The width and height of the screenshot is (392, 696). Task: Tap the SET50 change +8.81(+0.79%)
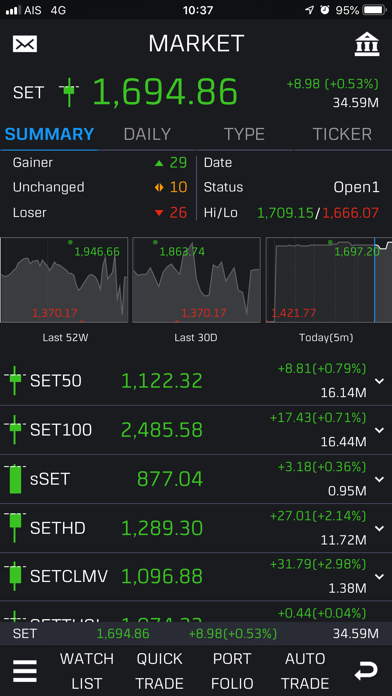(322, 368)
